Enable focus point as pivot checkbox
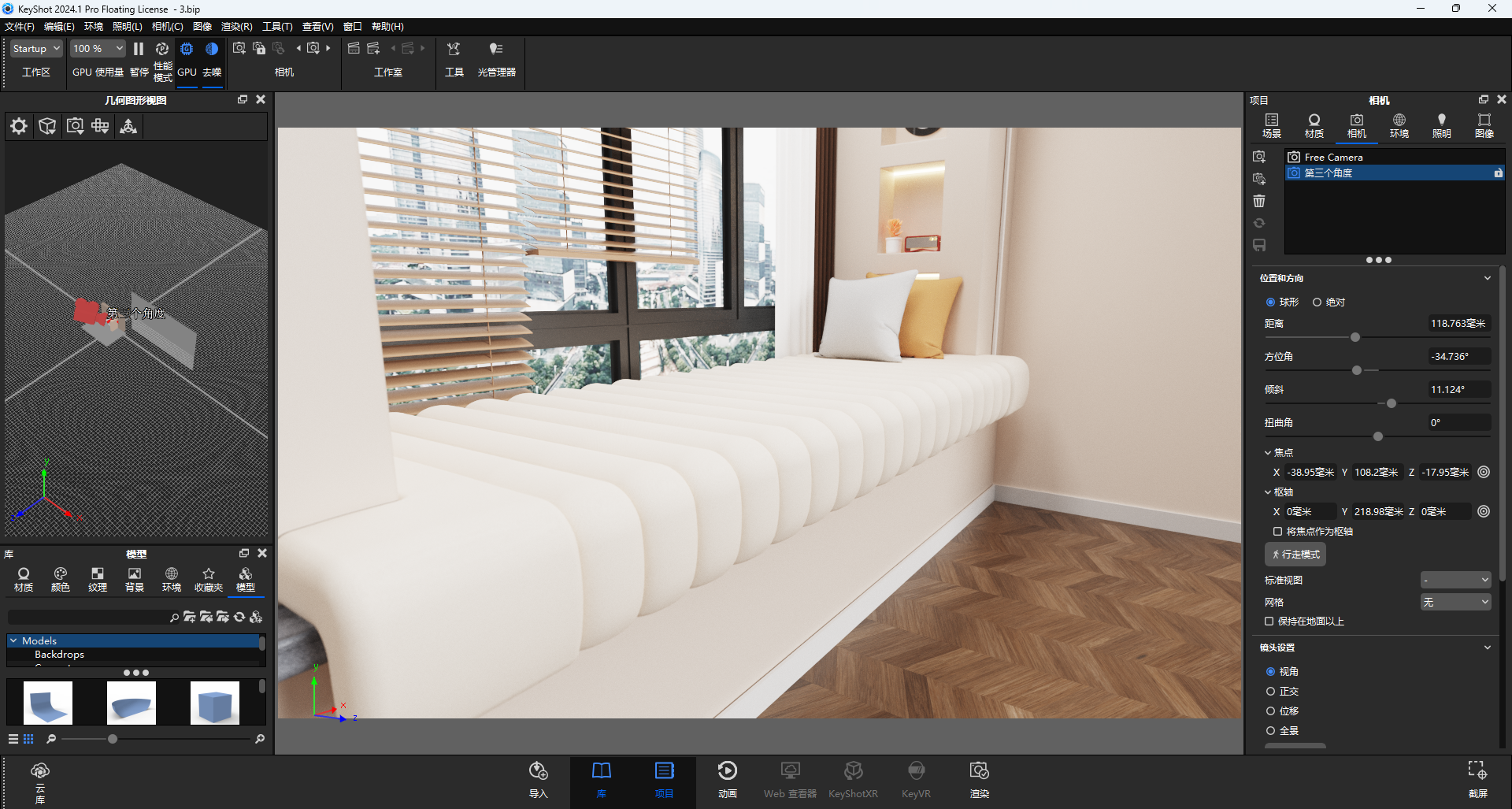 click(x=1277, y=532)
